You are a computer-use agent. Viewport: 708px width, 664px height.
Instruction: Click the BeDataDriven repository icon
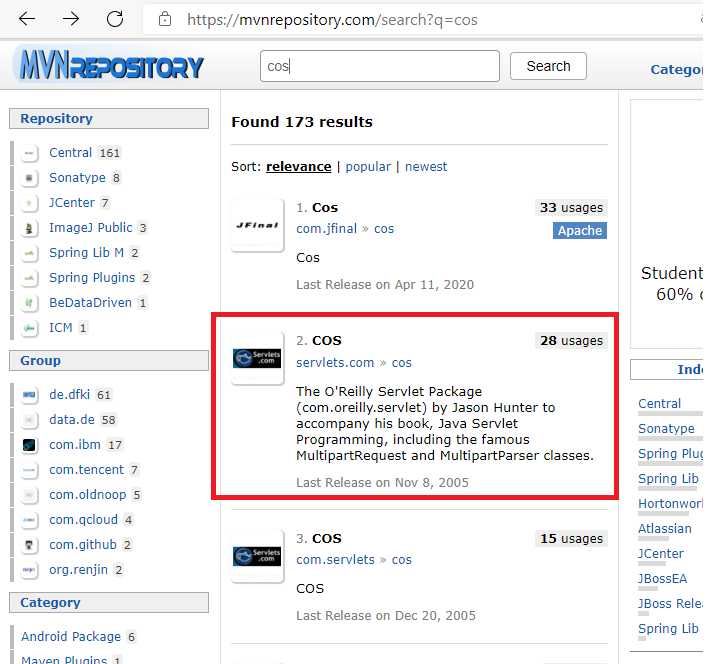pyautogui.click(x=29, y=303)
